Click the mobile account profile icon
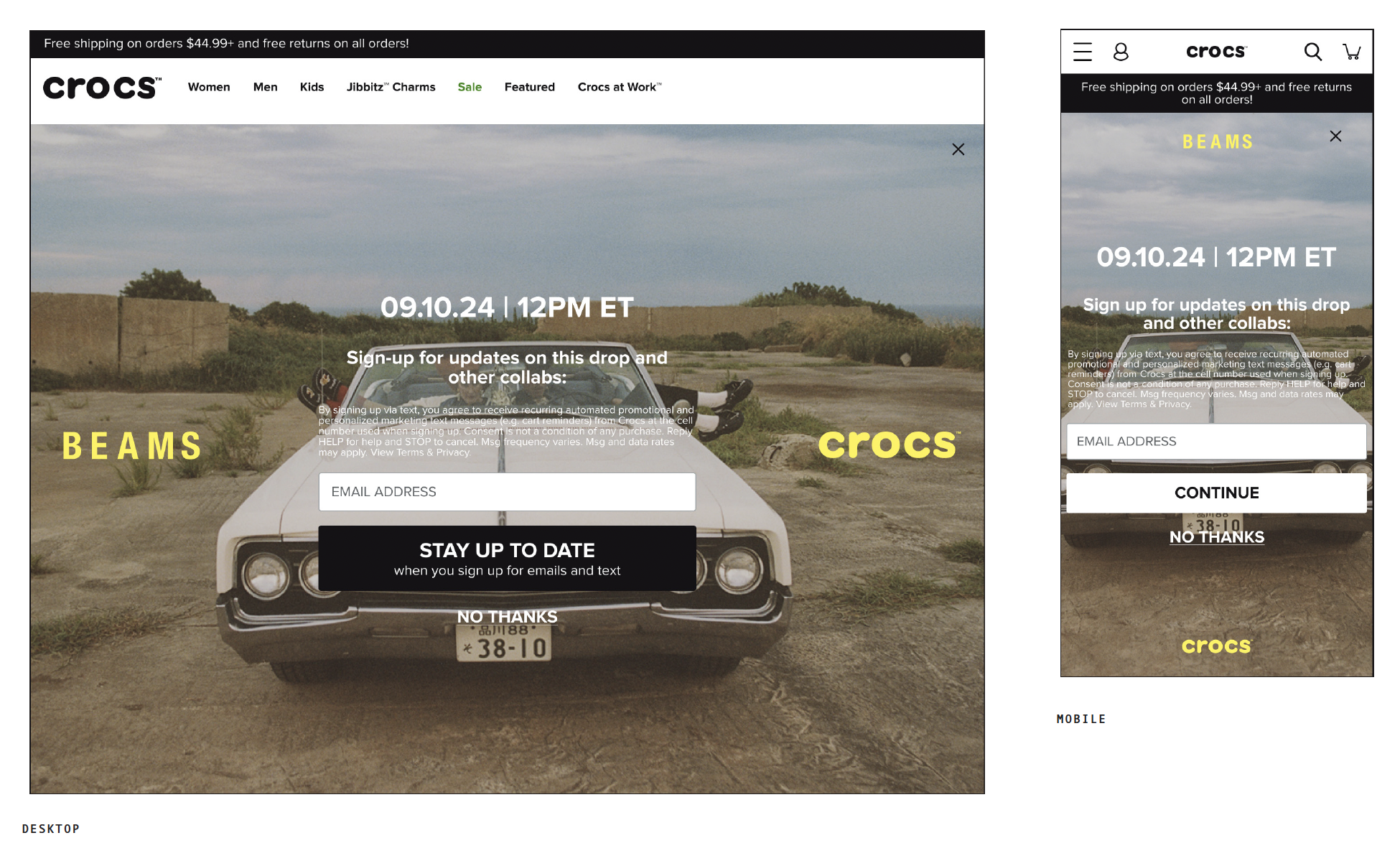Viewport: 1400px width, 866px height. point(1121,52)
